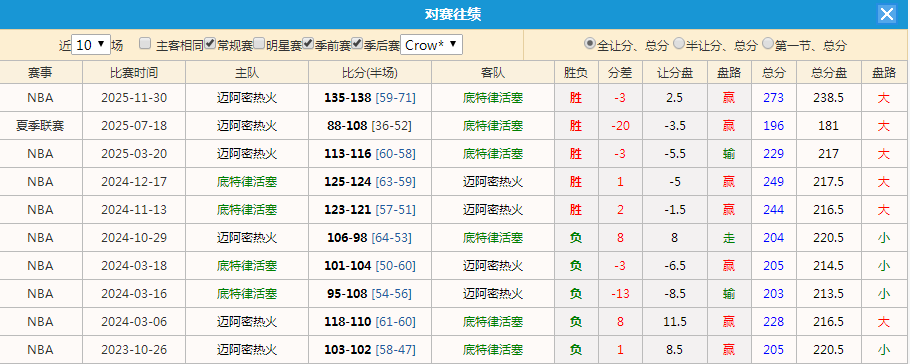Open the 113-116 score link
This screenshot has height=364, width=910.
point(347,154)
